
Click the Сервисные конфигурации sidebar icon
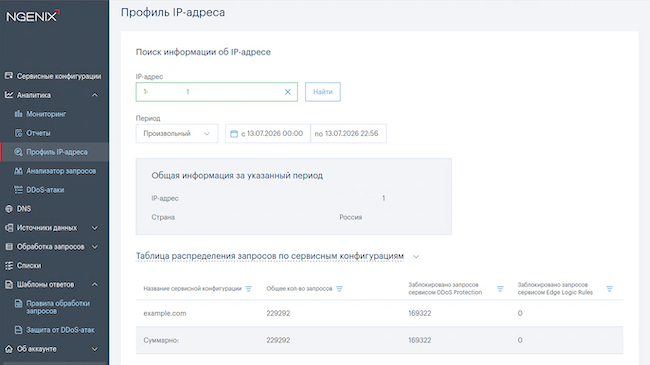pos(9,76)
